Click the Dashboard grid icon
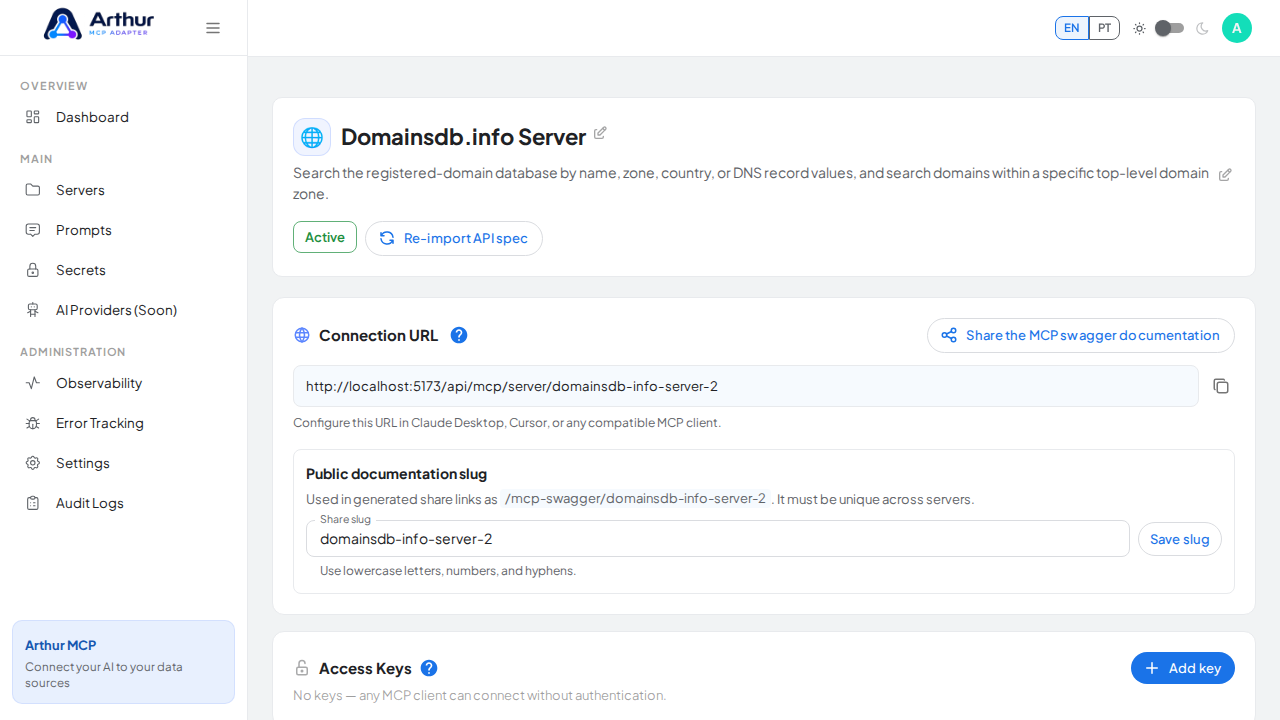This screenshot has width=1280, height=720. 33,117
